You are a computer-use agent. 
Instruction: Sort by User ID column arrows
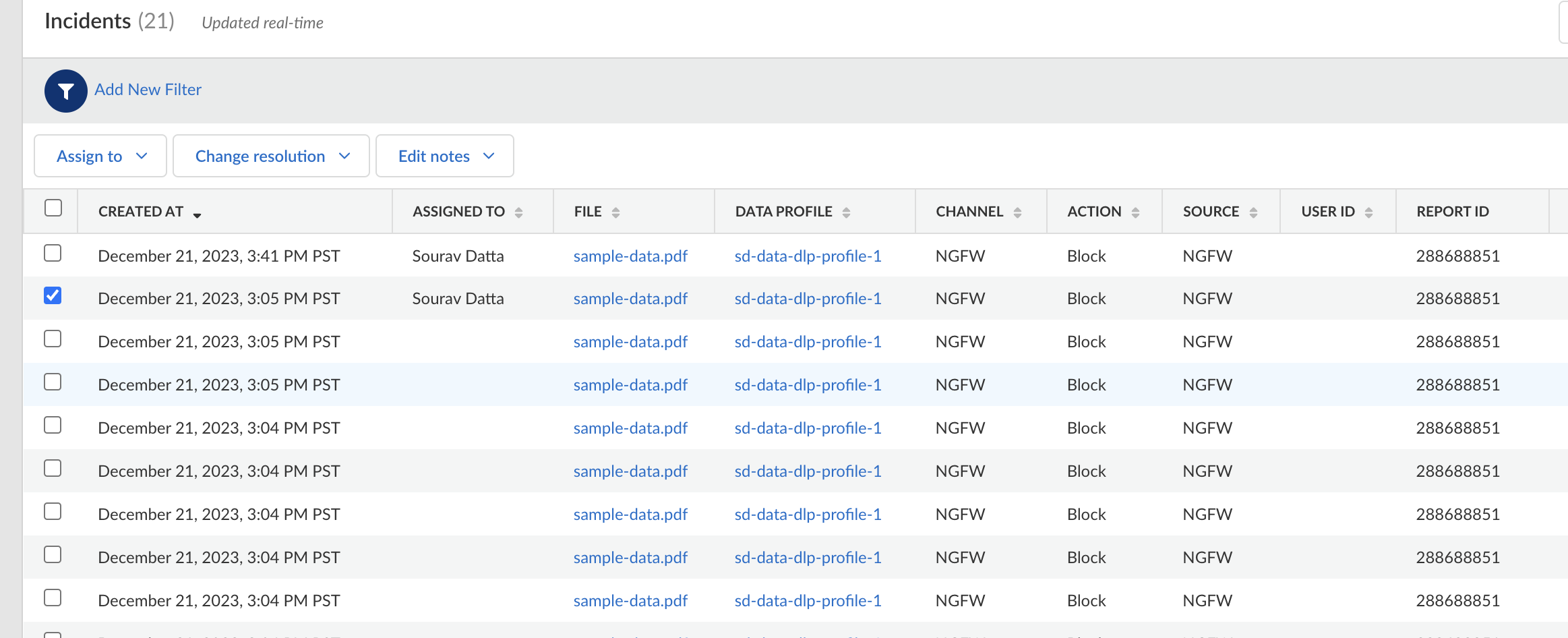[x=1368, y=212]
